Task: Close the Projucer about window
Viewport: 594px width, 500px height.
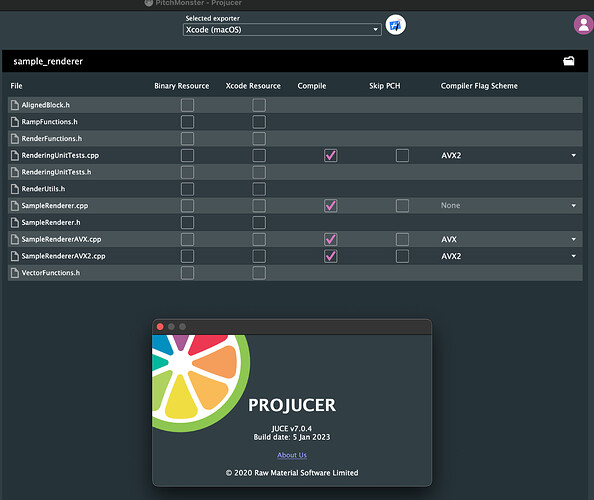Action: click(x=160, y=327)
